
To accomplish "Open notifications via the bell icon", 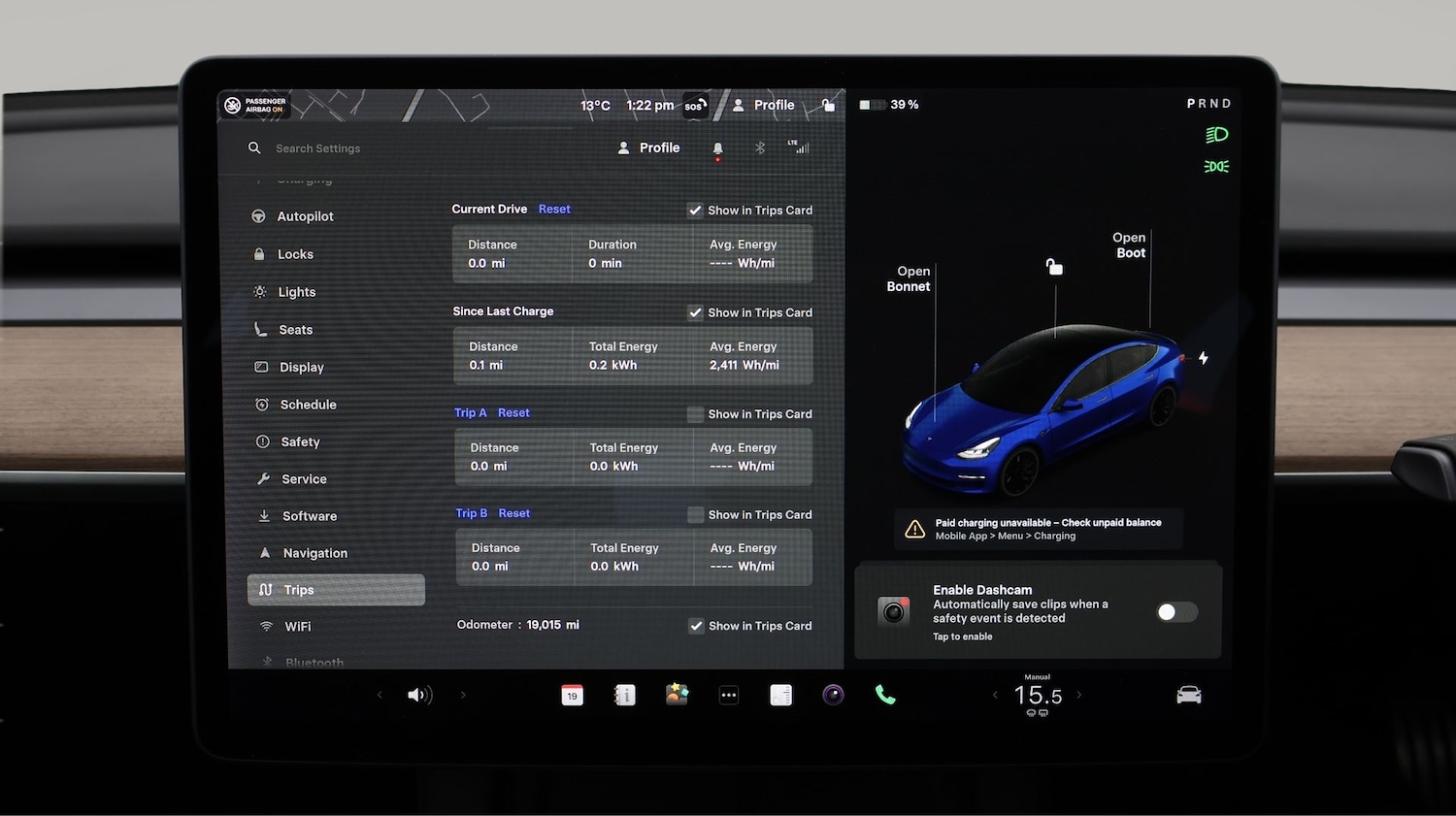I will (x=717, y=148).
